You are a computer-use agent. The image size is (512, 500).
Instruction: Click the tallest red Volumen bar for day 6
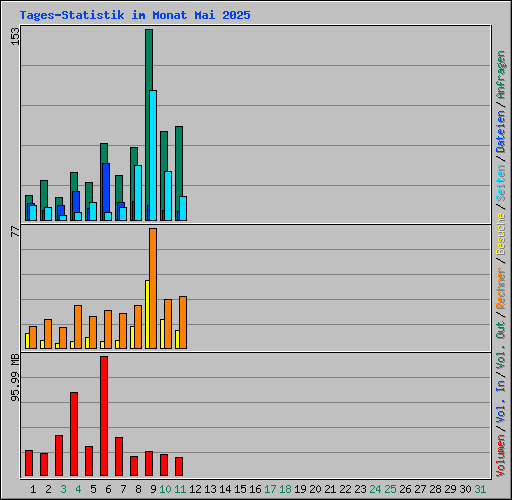click(104, 416)
